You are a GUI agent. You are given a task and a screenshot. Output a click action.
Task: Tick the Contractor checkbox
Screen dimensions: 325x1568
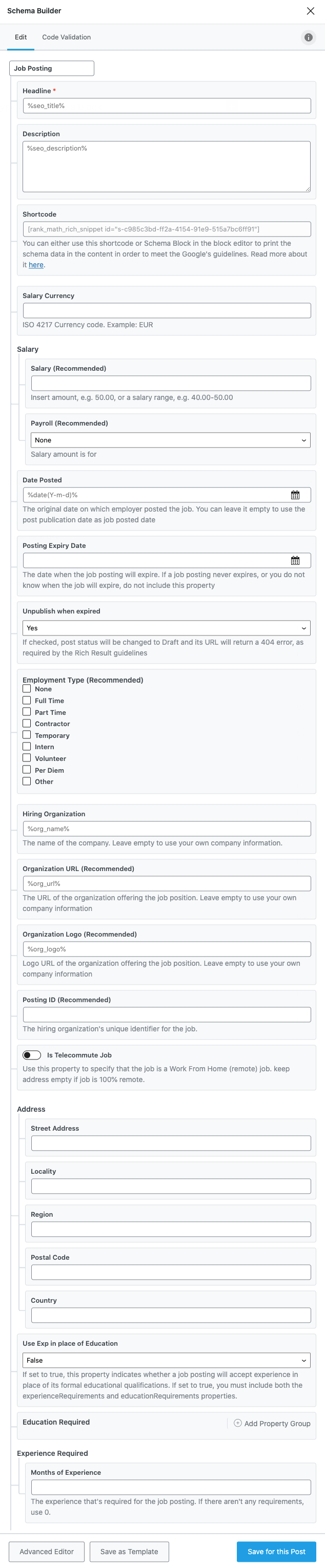[x=27, y=724]
